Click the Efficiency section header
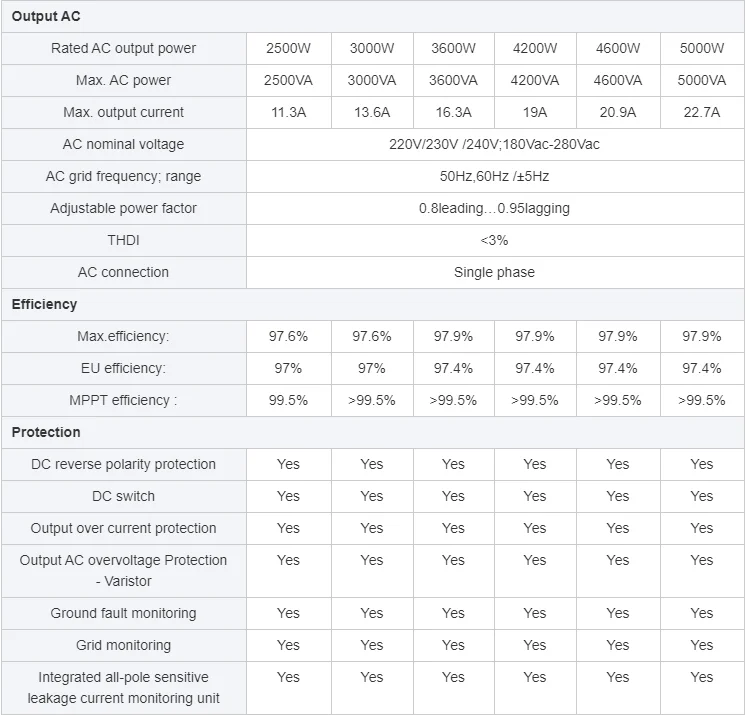 point(44,304)
